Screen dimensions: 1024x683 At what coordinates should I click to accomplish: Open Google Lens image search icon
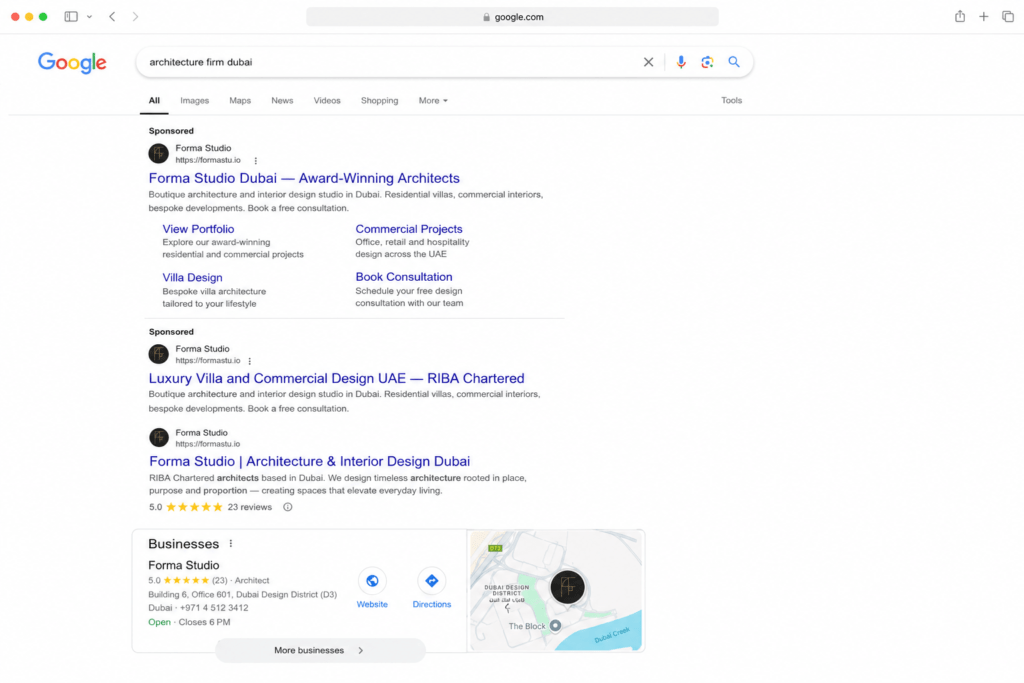pyautogui.click(x=707, y=62)
